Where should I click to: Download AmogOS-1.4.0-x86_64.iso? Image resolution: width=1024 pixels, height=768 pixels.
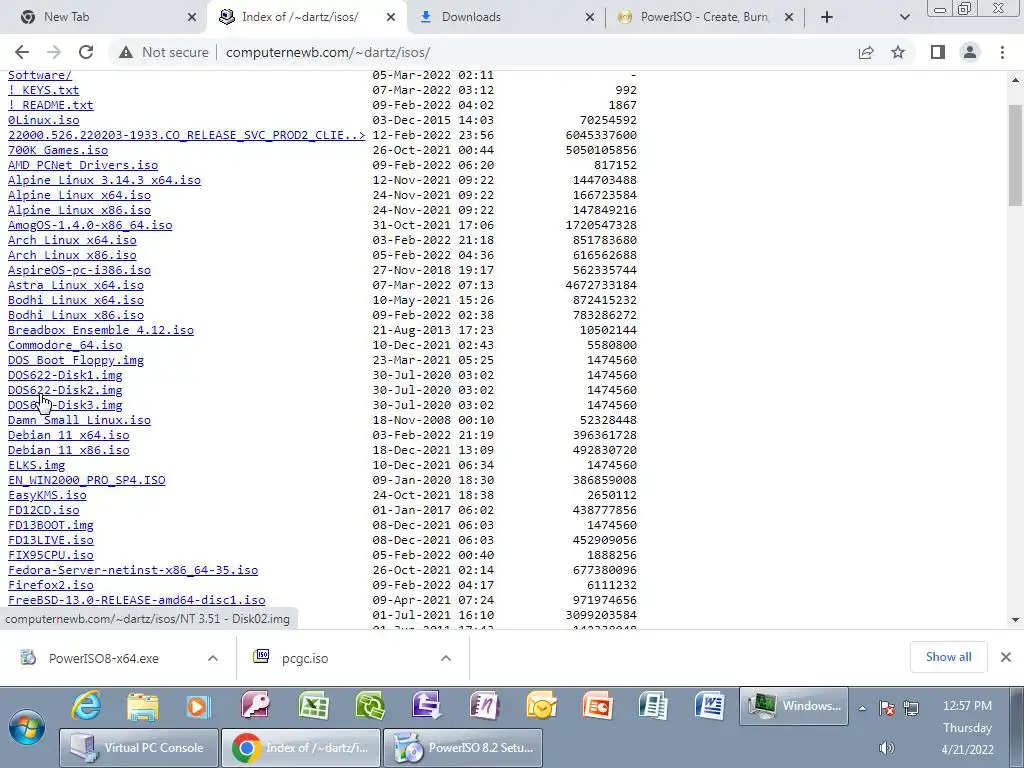[90, 225]
